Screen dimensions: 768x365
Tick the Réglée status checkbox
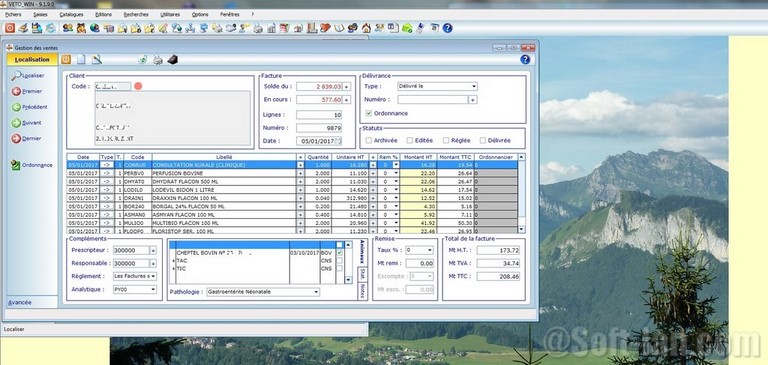pos(446,140)
